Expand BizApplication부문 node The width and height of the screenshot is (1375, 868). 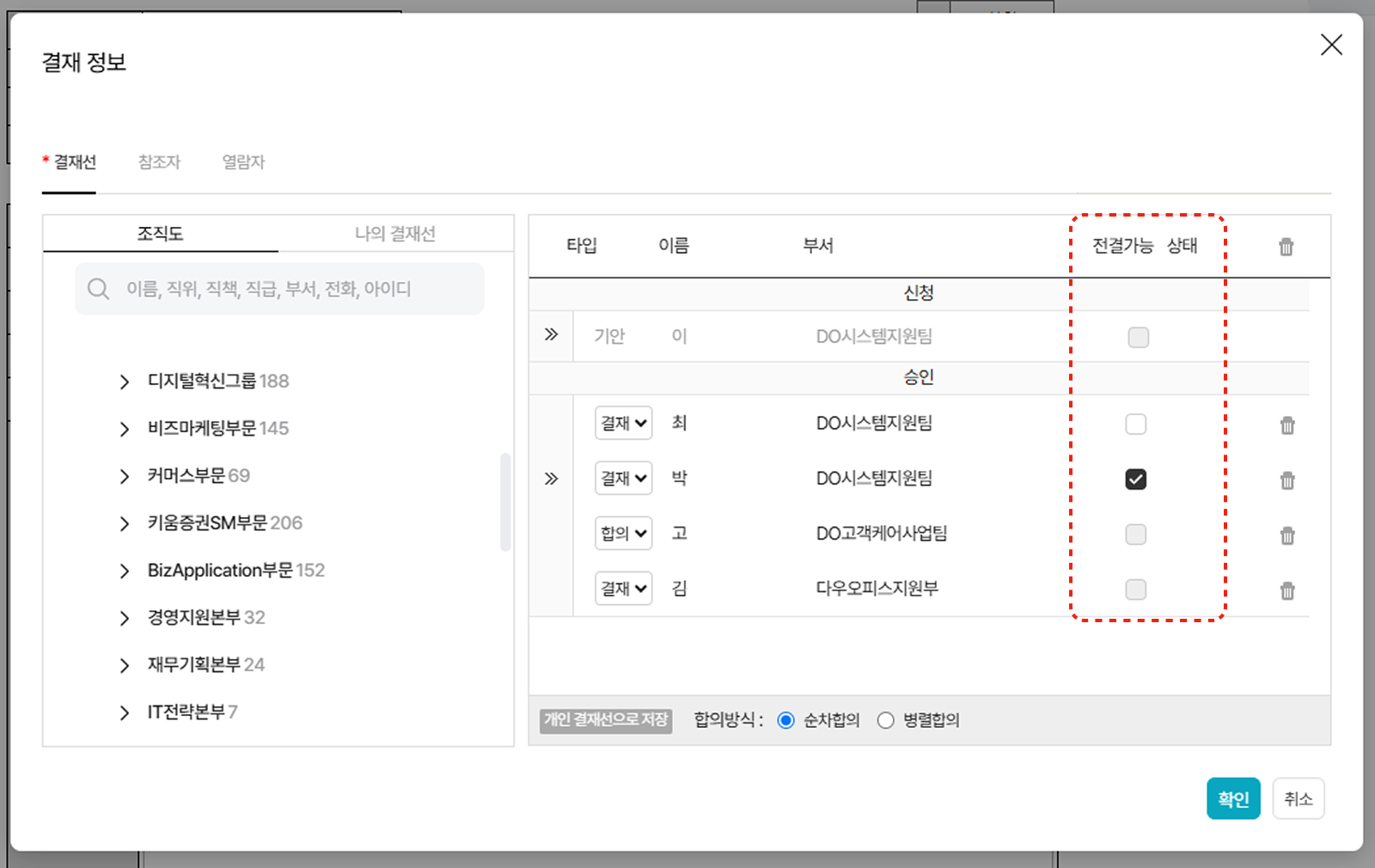(125, 571)
